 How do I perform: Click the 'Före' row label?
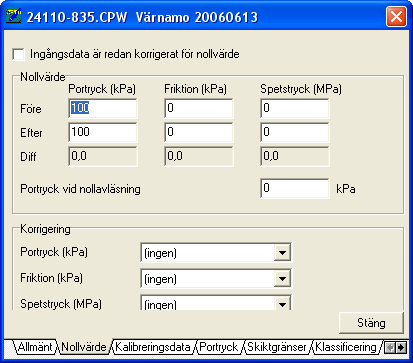point(31,109)
